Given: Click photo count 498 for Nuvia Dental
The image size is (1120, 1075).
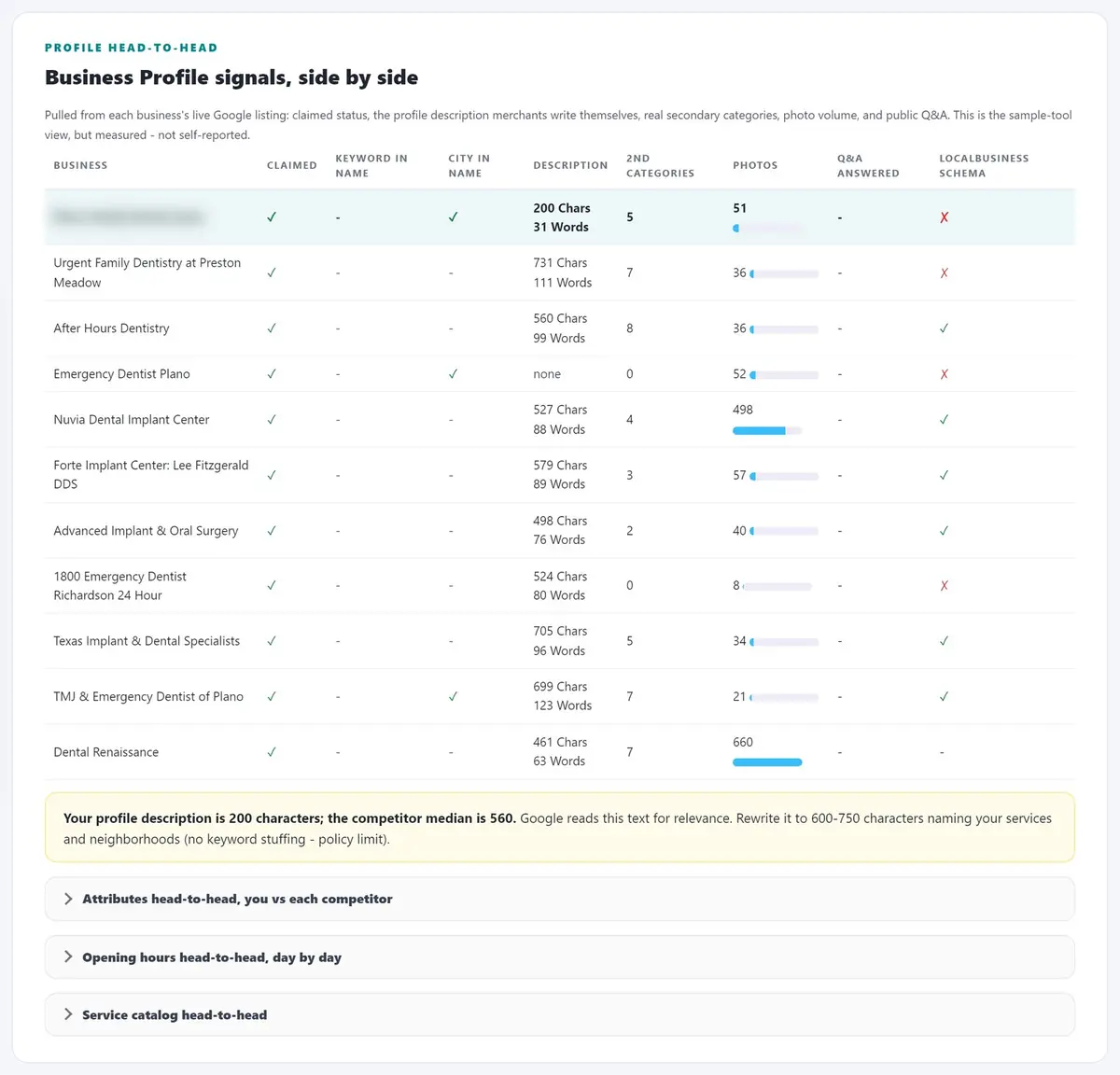Looking at the screenshot, I should pos(743,410).
